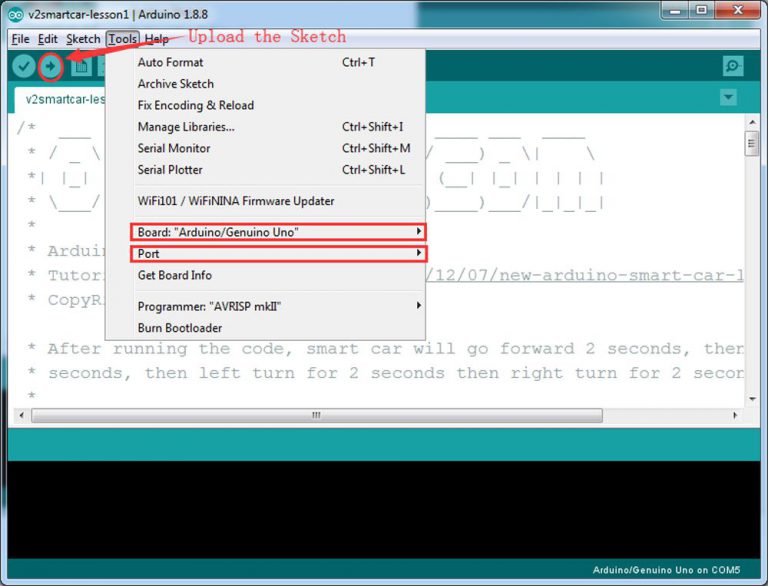Open the File menu
This screenshot has height=586, width=768.
pos(21,39)
